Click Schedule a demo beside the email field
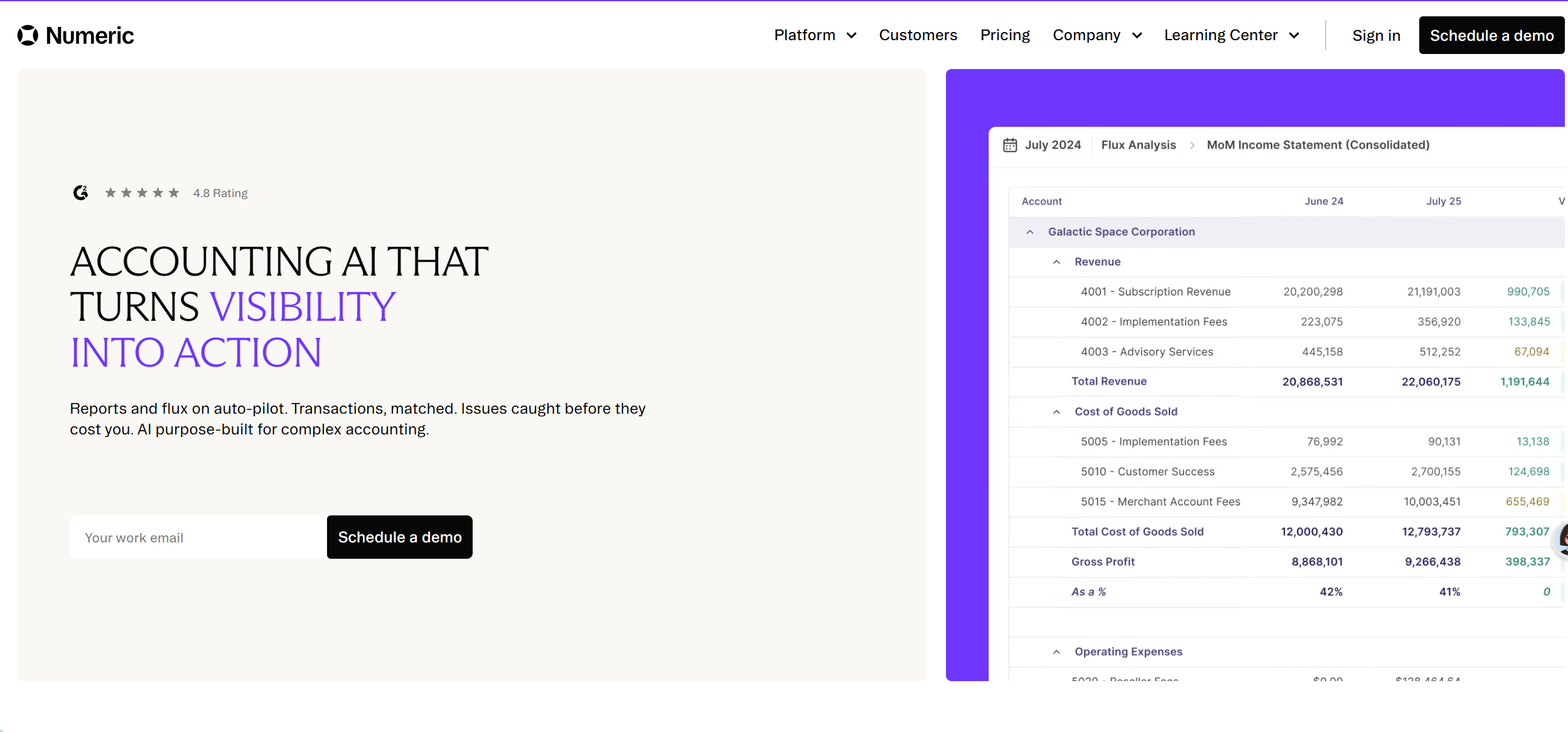The height and width of the screenshot is (732, 1568). pyautogui.click(x=400, y=537)
